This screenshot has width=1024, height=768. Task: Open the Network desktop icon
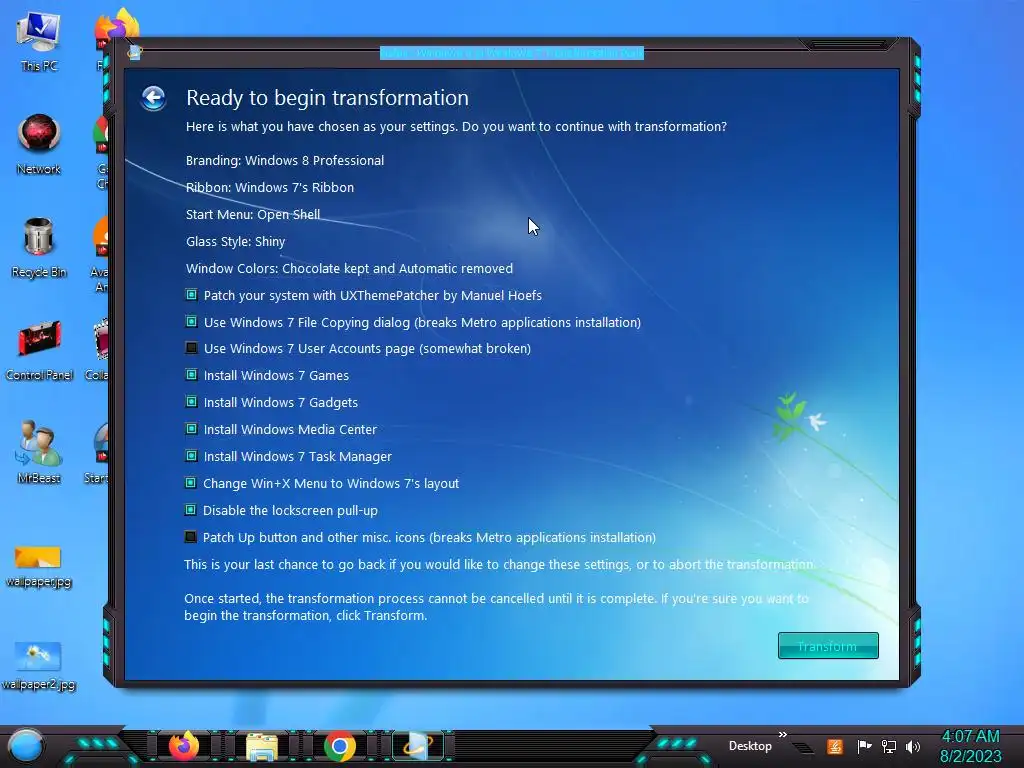39,144
